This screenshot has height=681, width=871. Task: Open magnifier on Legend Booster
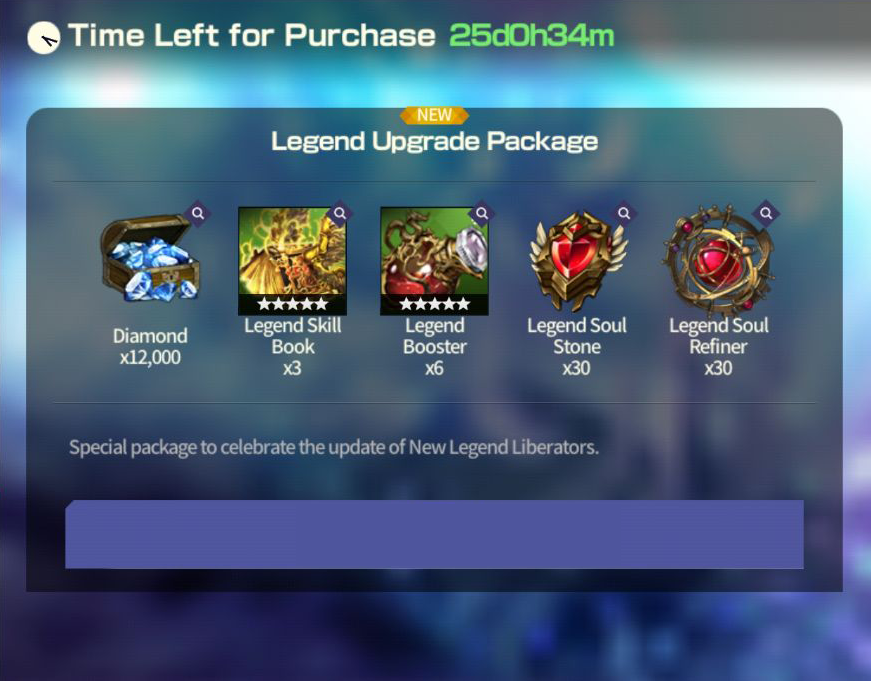[482, 213]
